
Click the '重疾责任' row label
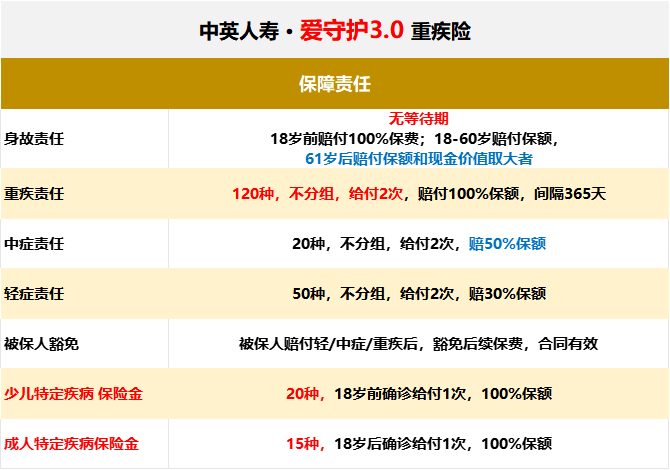34,194
